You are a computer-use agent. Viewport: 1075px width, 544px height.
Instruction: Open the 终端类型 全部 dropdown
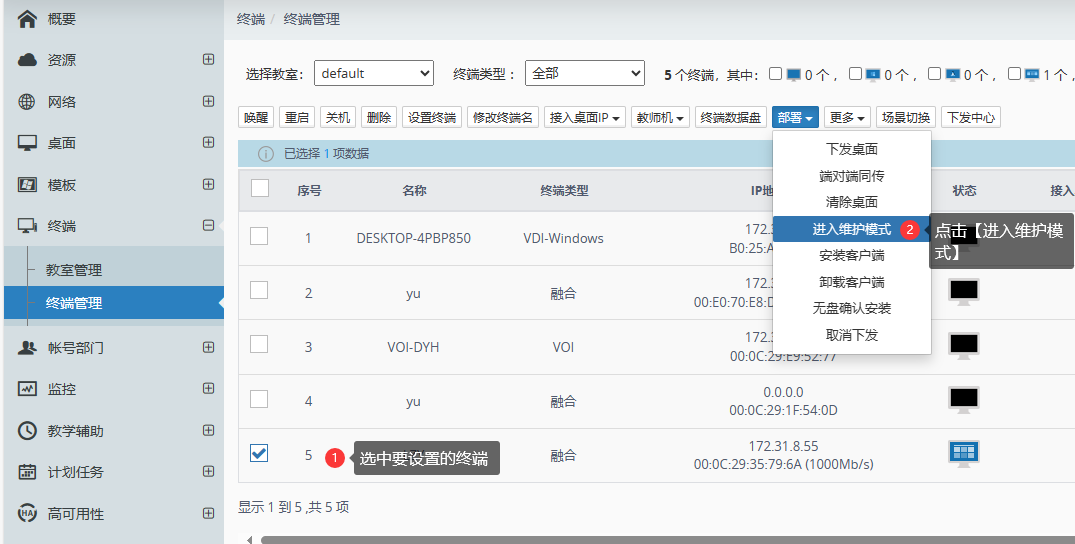(x=584, y=73)
